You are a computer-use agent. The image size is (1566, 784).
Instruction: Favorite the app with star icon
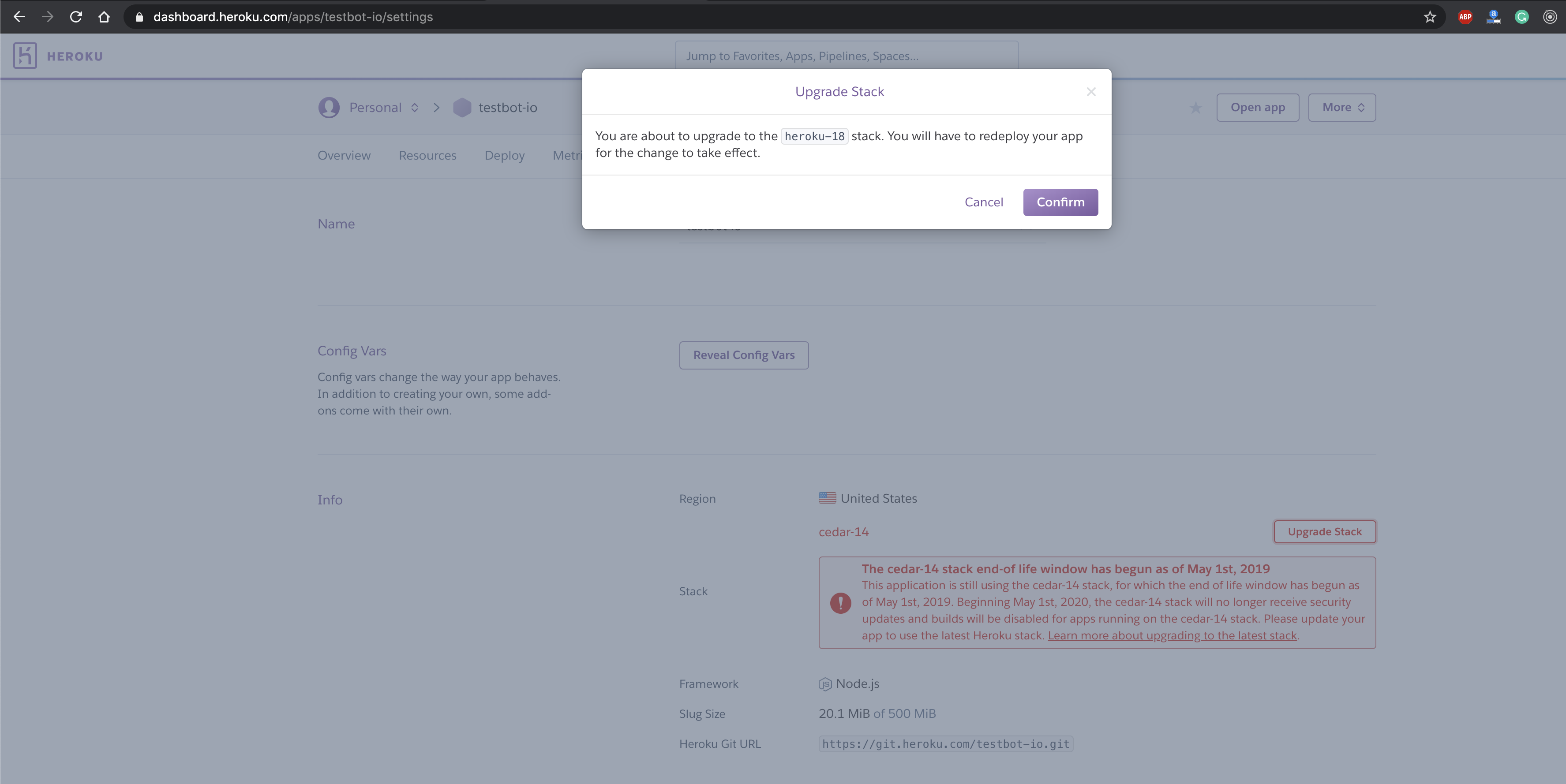pyautogui.click(x=1195, y=108)
